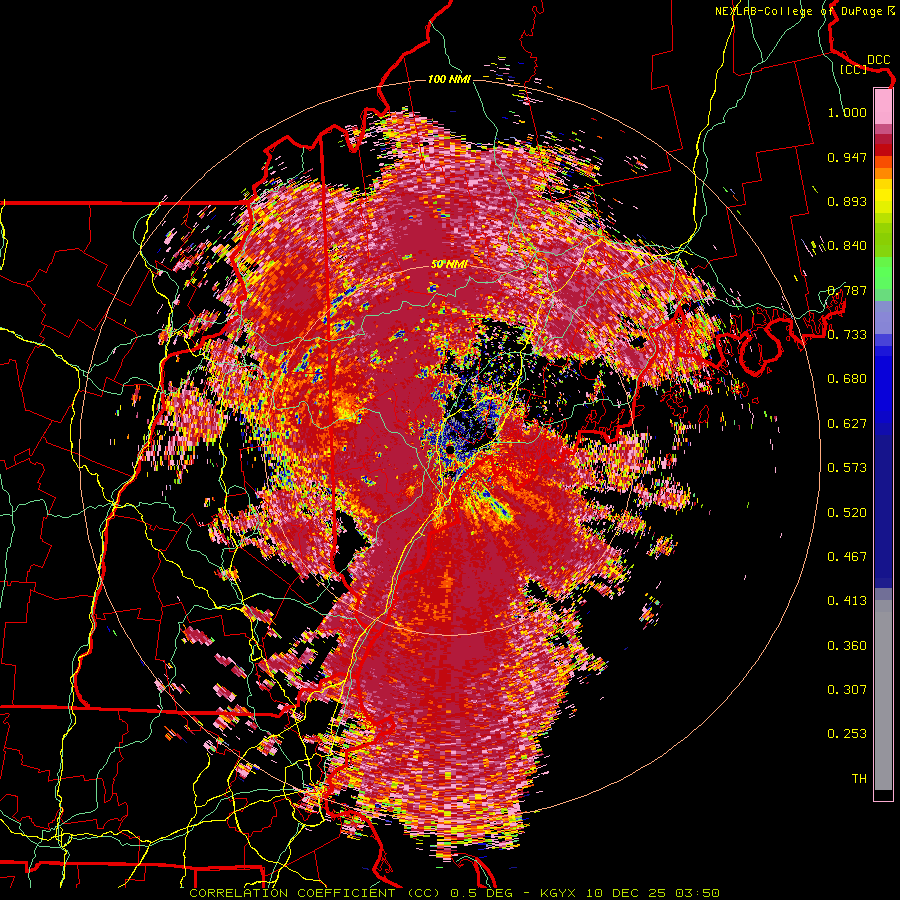Click the 0.947 scale label
This screenshot has height=900, width=900.
(x=847, y=157)
